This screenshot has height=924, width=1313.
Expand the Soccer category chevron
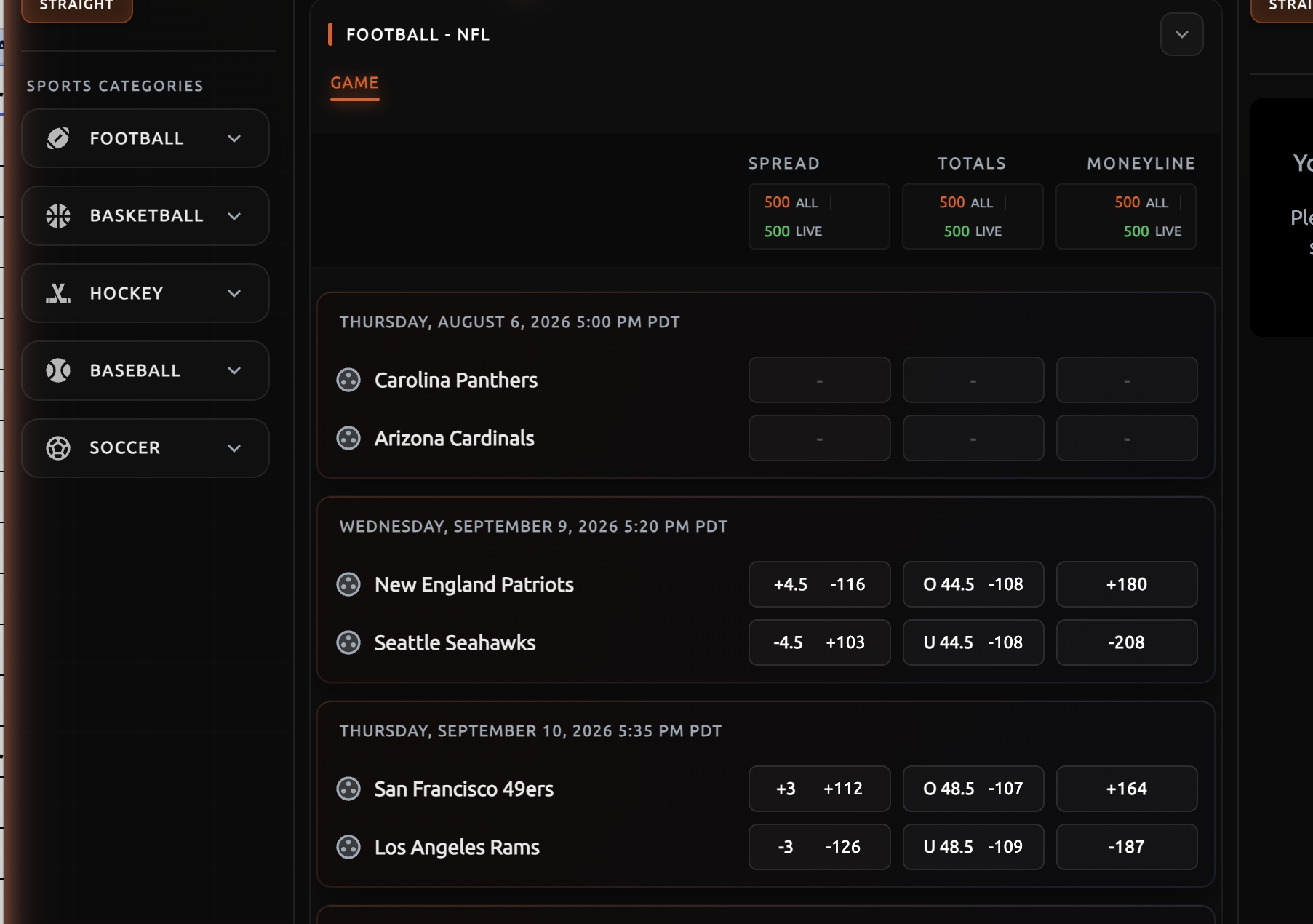(x=234, y=448)
